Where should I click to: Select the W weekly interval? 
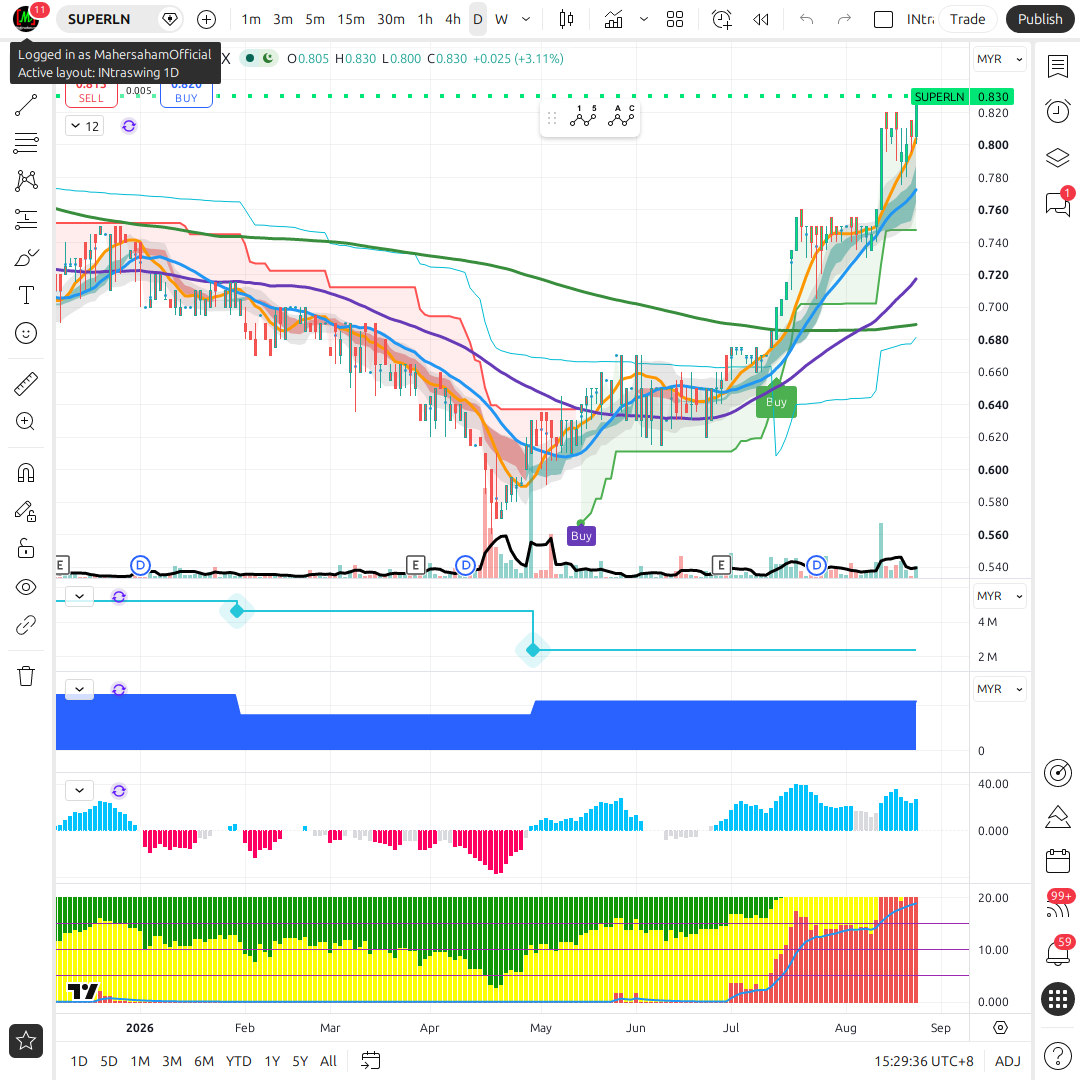501,19
